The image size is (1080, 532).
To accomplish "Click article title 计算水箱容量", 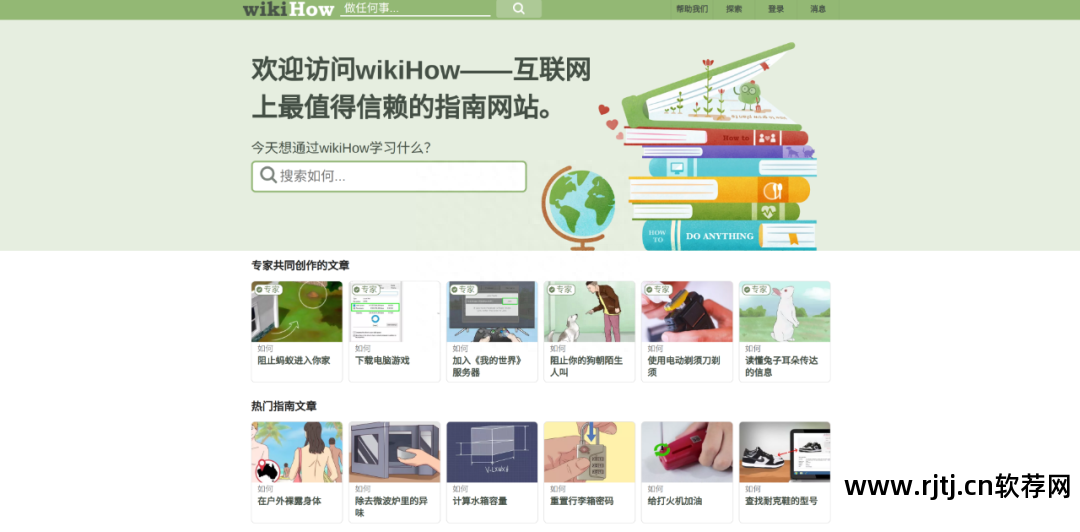I will 480,501.
